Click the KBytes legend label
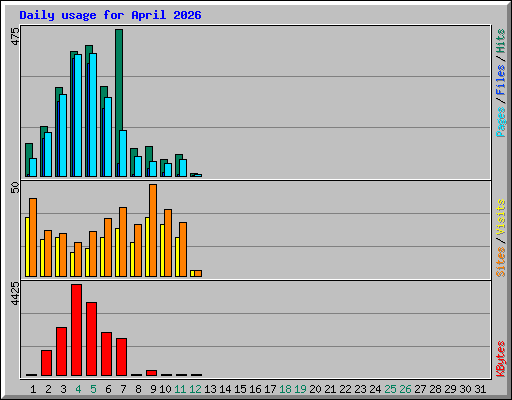 tap(501, 359)
